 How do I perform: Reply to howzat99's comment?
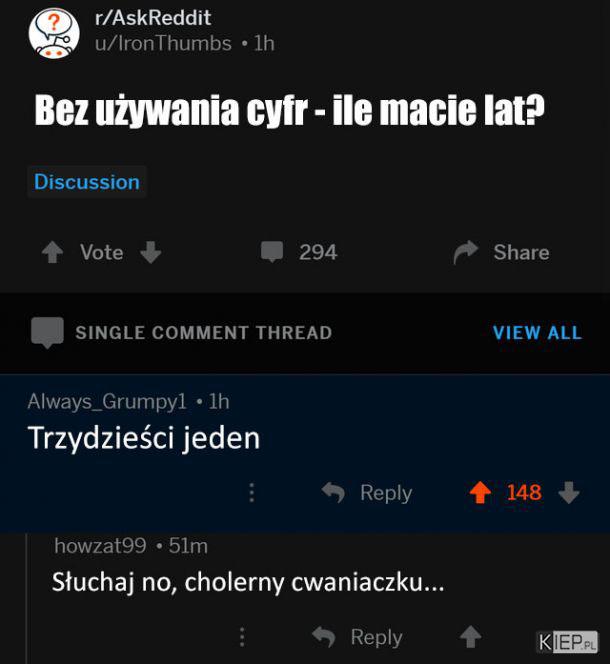tap(357, 637)
